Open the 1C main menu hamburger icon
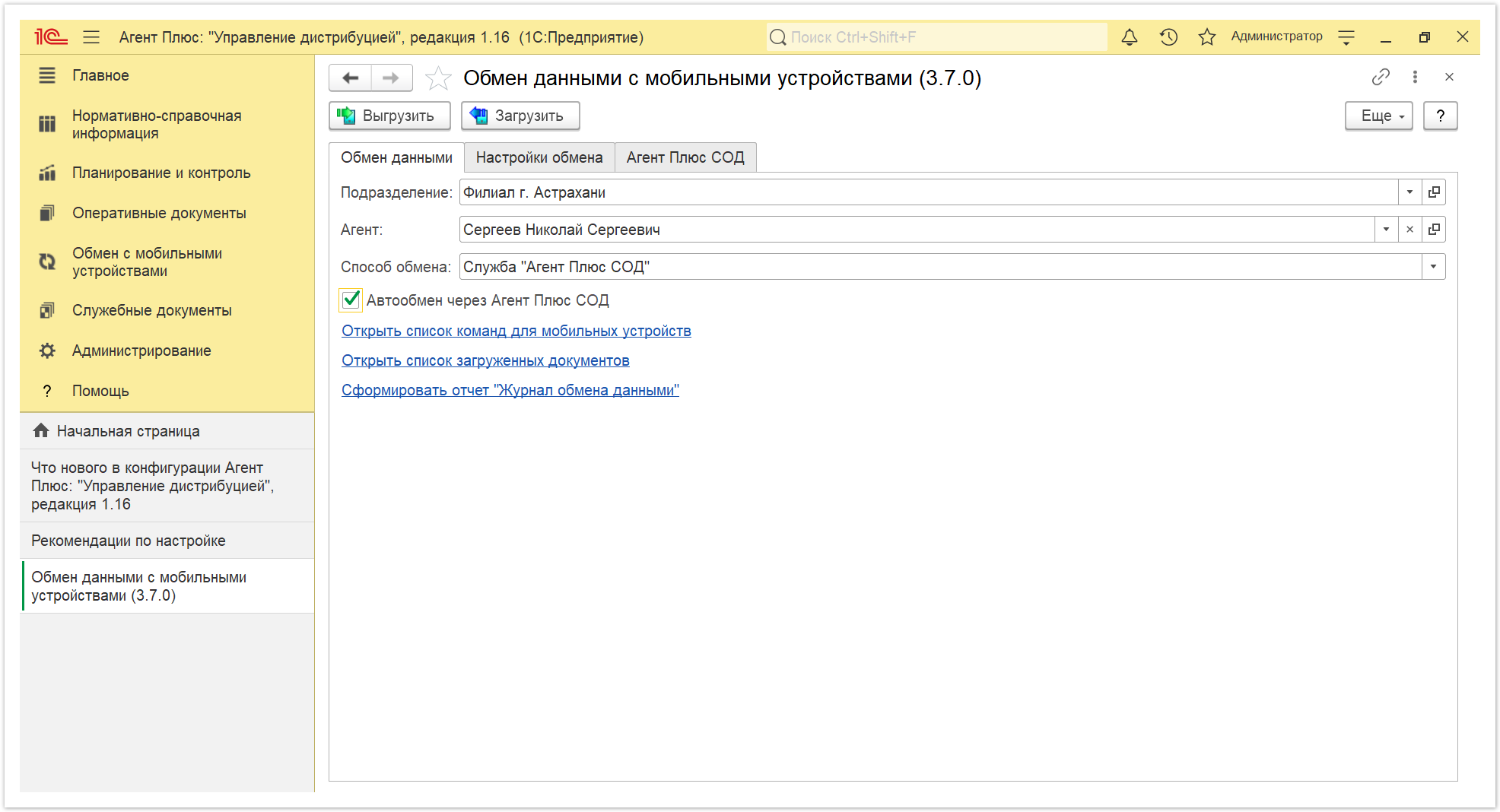 click(x=91, y=36)
